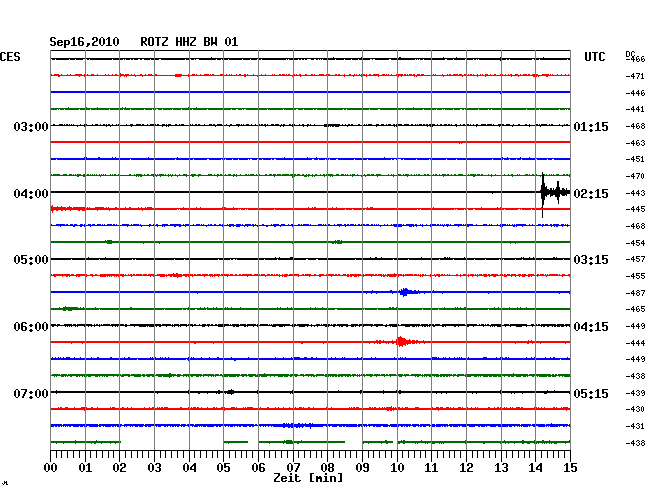Viewport: 650px width, 494px height.
Task: Select the 06 minute axis tick label
Action: point(258,467)
